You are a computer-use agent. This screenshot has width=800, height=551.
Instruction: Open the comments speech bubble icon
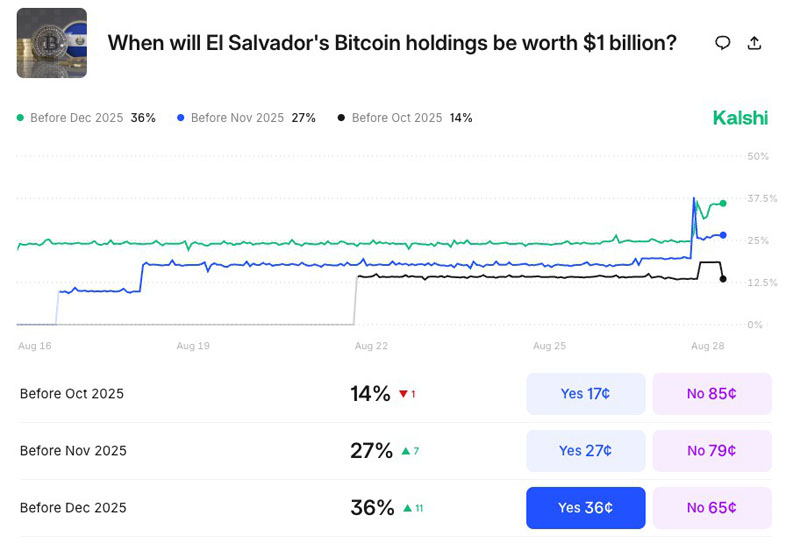click(722, 43)
